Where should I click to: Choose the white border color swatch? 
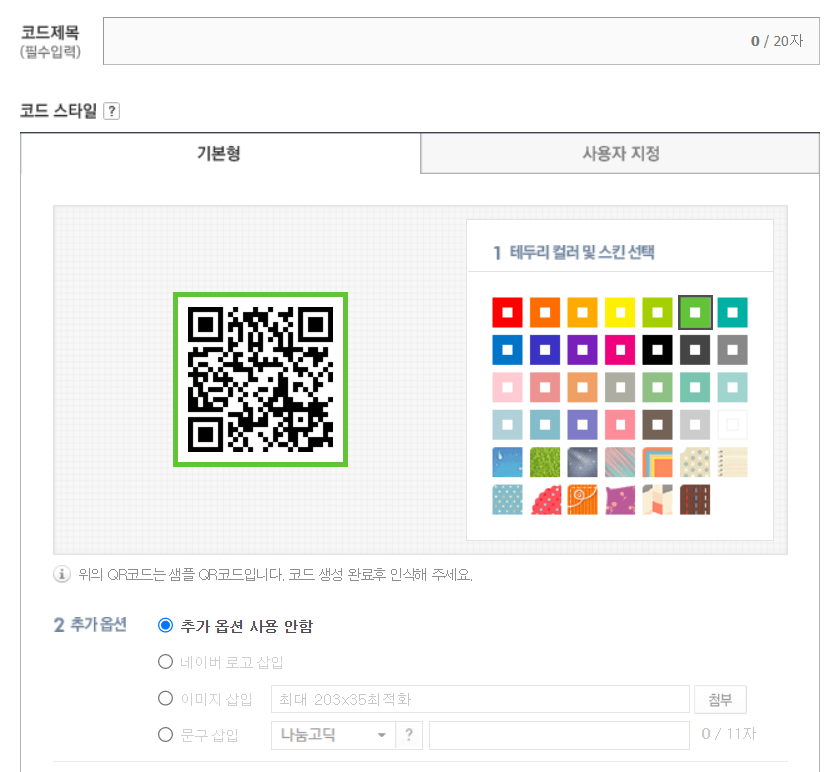[732, 424]
